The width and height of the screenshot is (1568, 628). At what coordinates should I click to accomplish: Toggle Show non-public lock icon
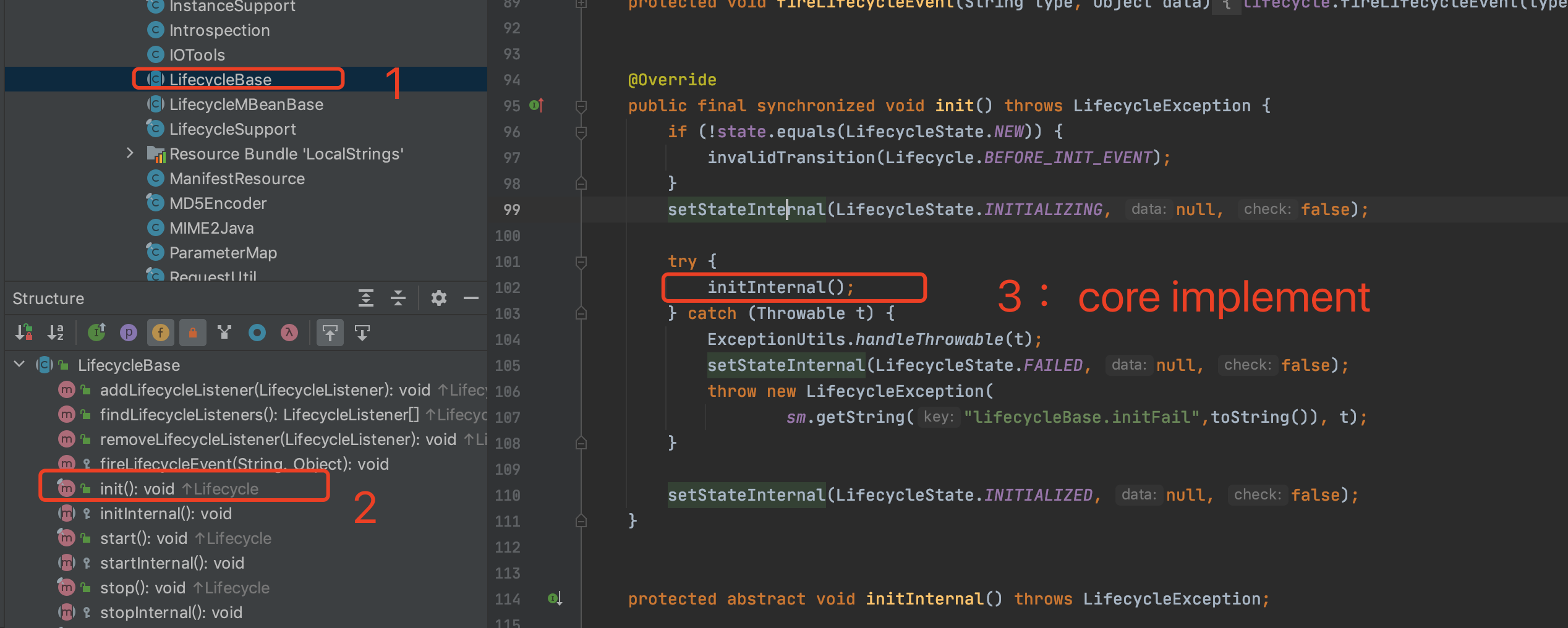(x=193, y=333)
